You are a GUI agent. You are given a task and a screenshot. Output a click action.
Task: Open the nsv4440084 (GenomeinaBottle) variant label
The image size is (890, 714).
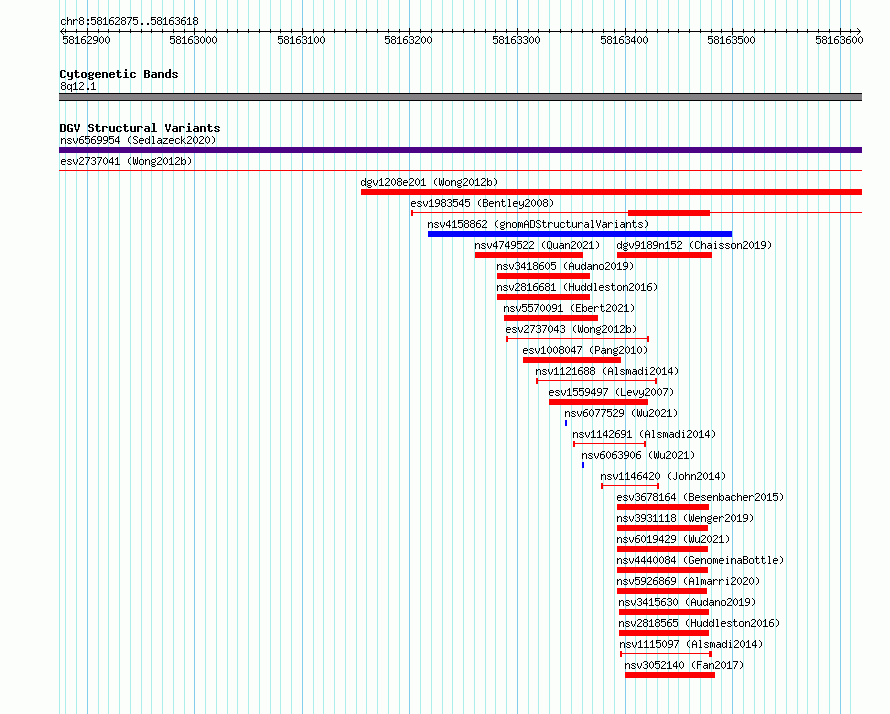tap(700, 560)
